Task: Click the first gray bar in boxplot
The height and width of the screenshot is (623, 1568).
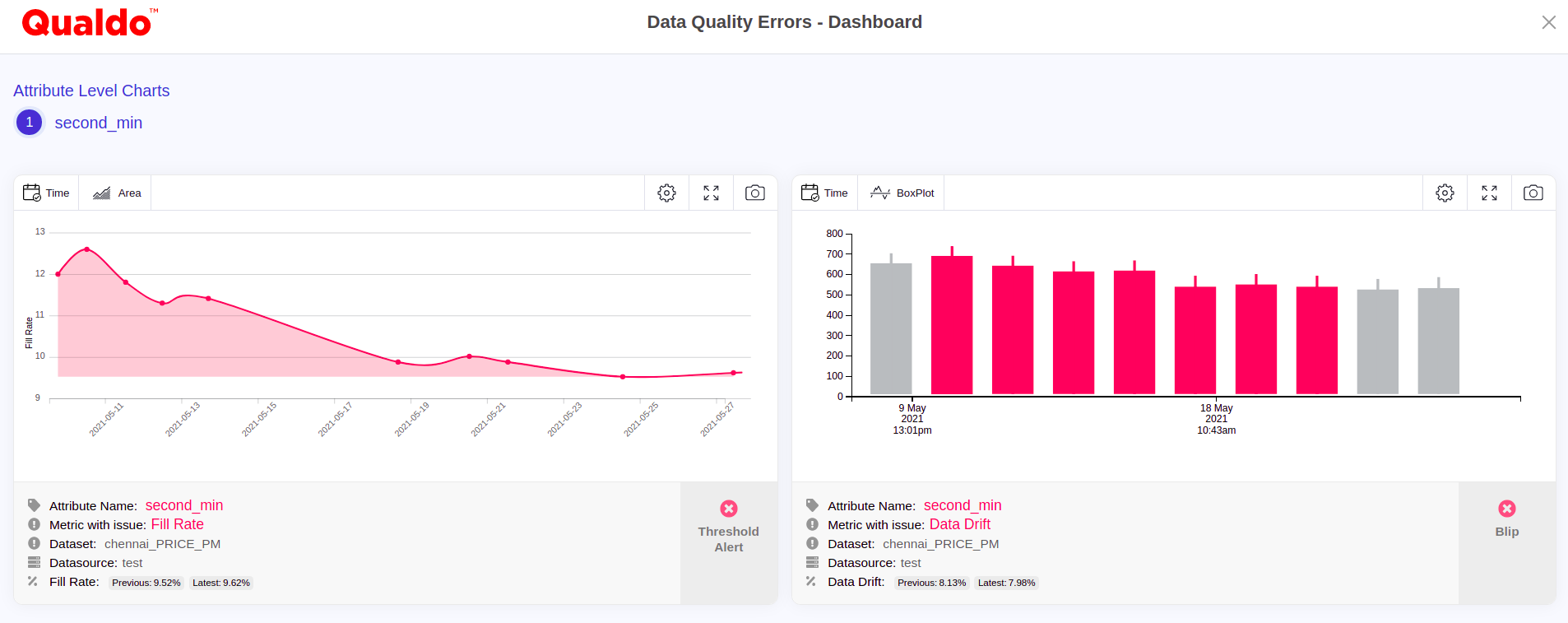Action: coord(891,328)
